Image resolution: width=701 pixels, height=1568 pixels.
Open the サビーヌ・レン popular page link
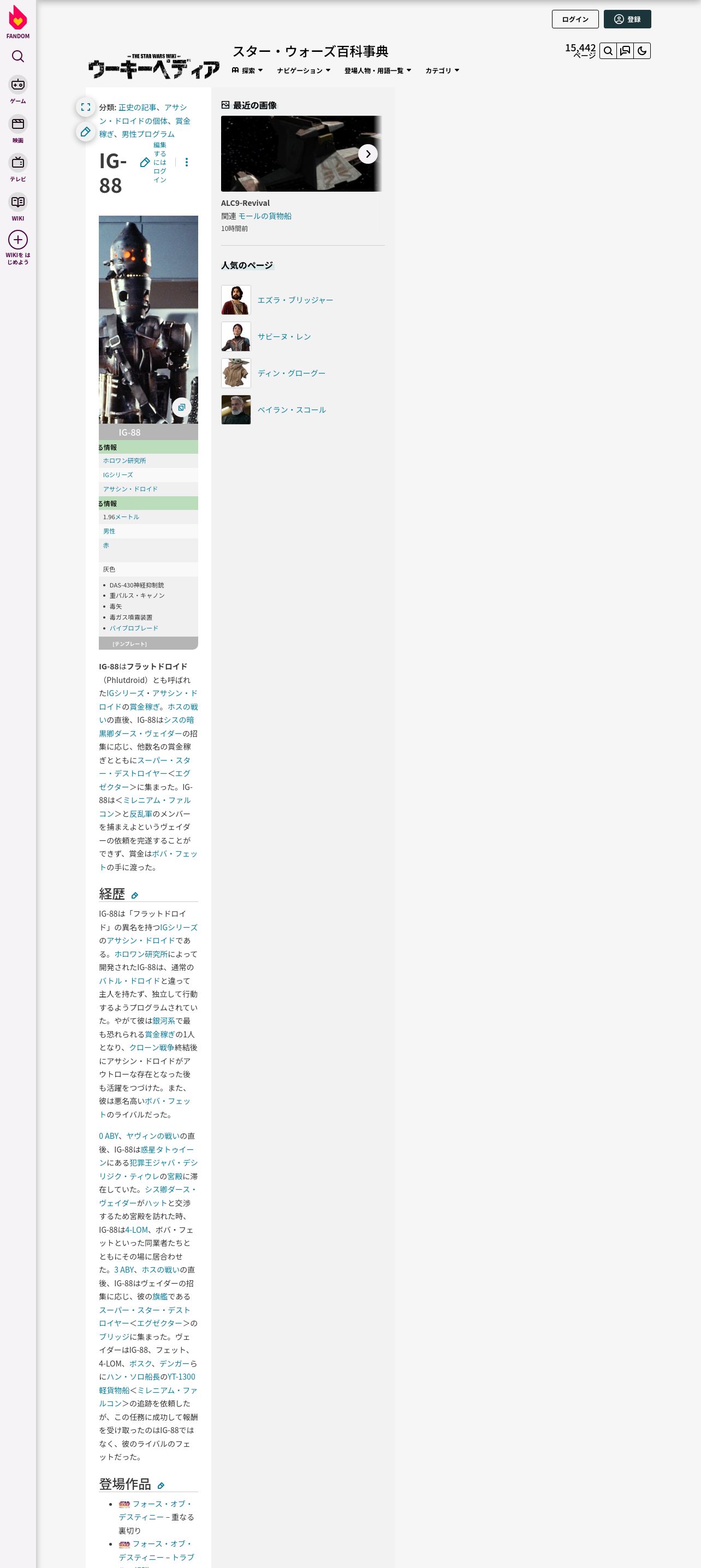point(284,337)
